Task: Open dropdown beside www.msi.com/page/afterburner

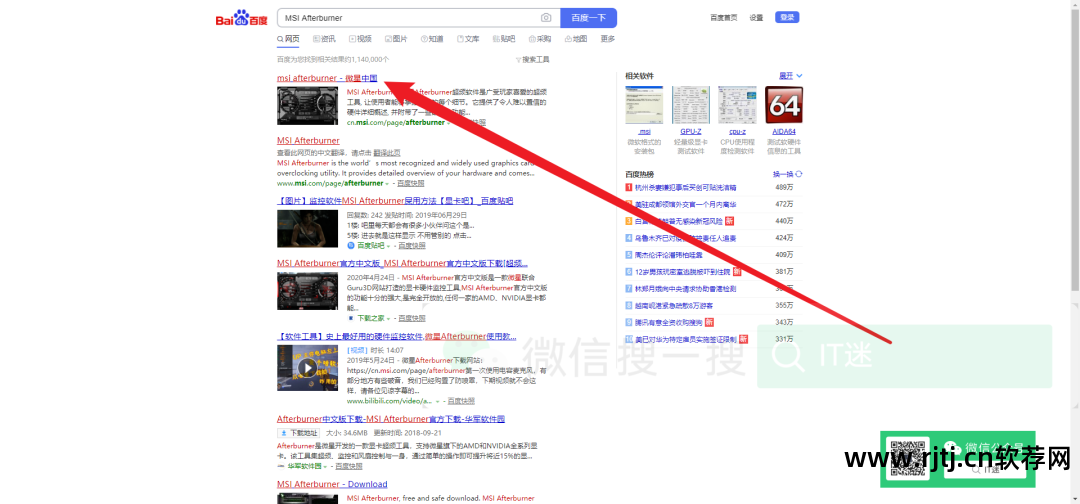Action: pos(388,184)
